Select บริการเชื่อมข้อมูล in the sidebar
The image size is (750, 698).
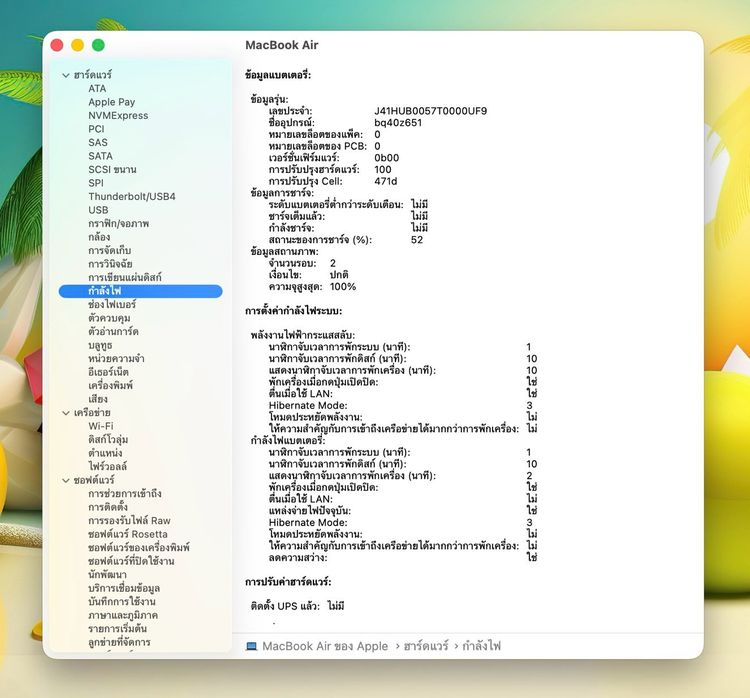[x=124, y=588]
